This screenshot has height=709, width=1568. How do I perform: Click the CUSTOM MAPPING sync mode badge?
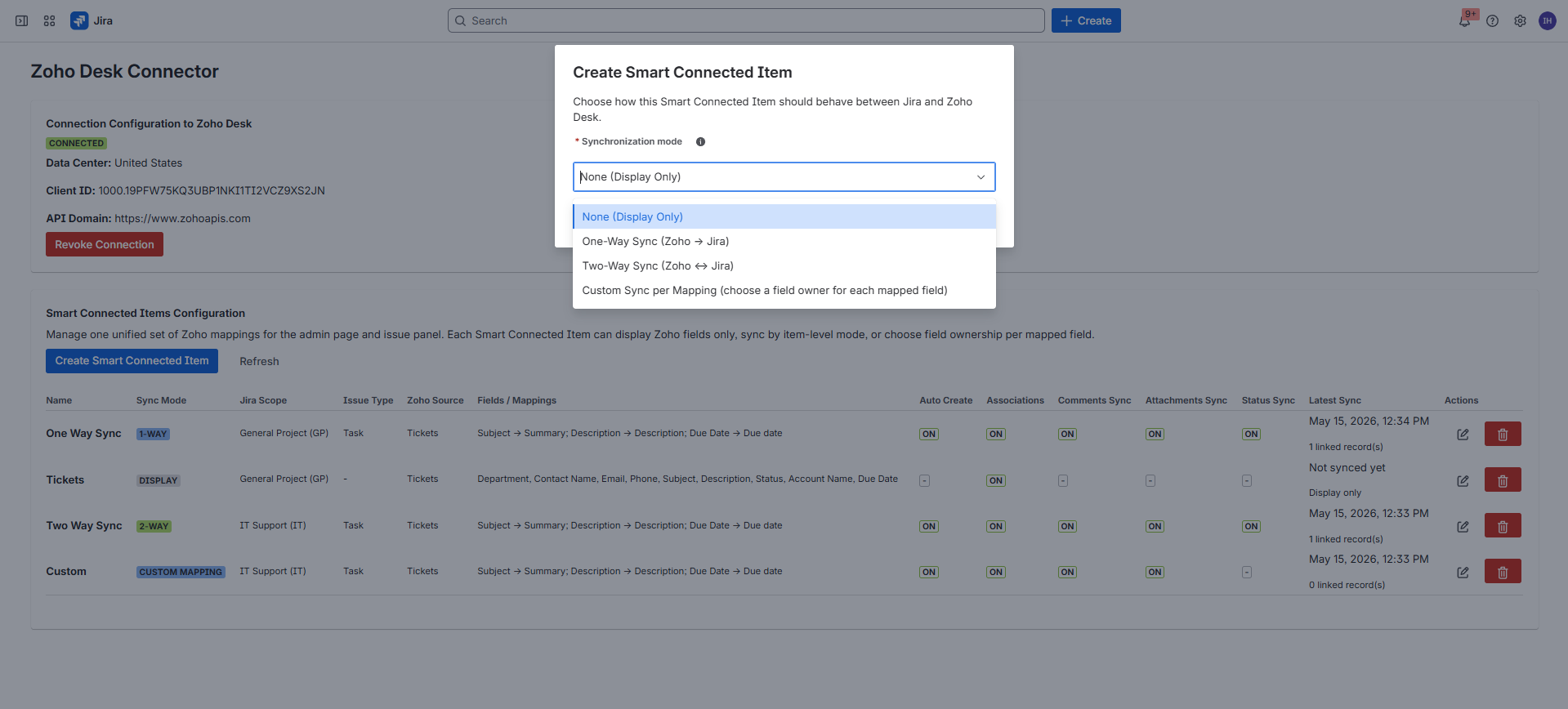click(181, 572)
